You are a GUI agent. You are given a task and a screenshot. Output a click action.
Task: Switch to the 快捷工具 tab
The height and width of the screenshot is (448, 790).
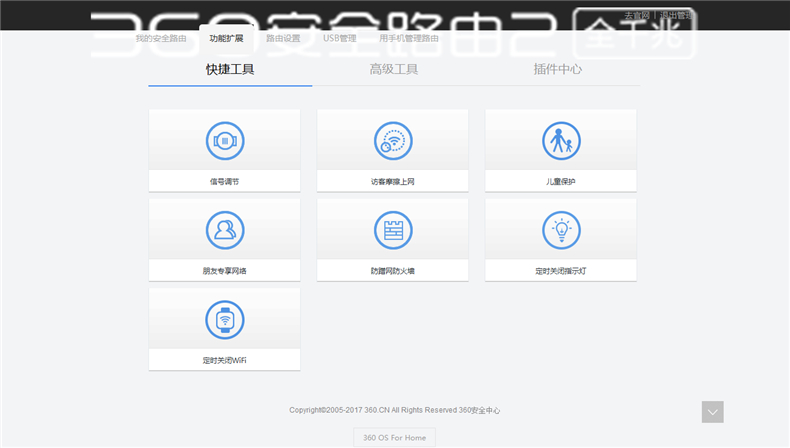click(x=230, y=70)
